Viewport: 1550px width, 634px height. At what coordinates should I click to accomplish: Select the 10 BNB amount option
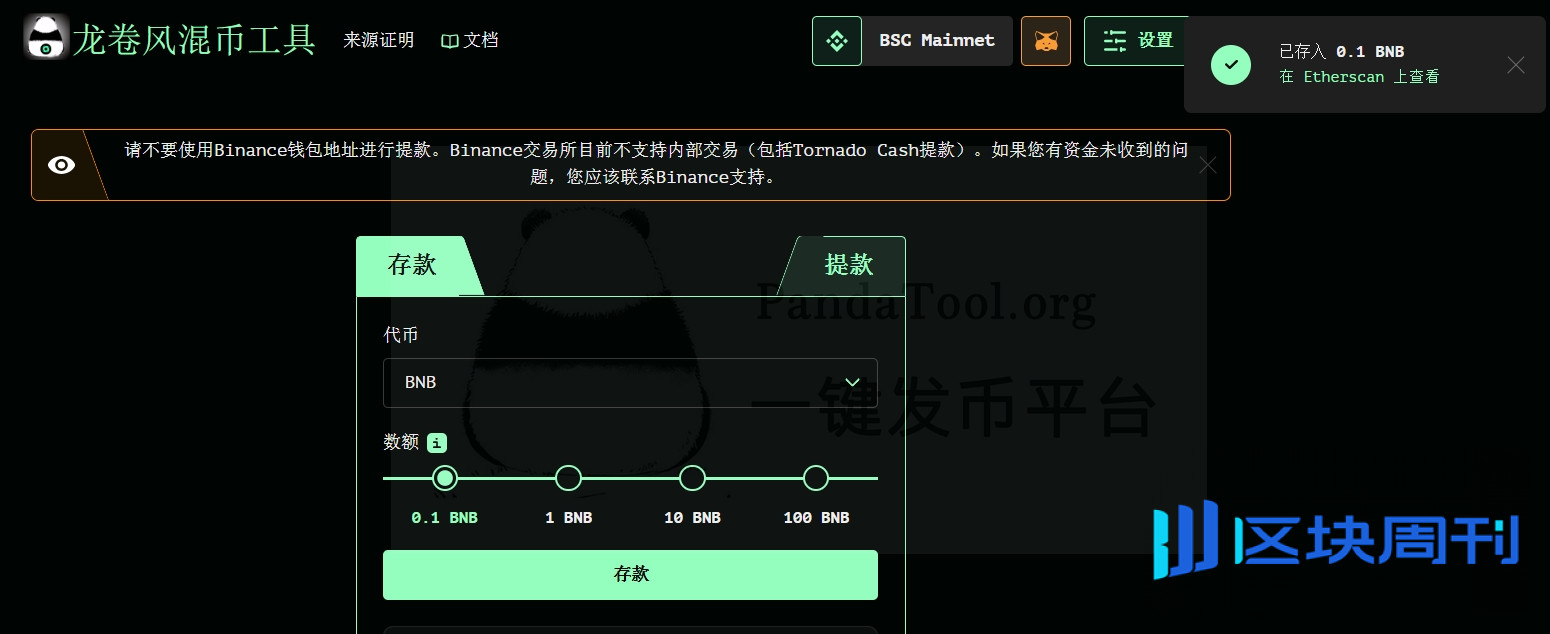coord(692,479)
